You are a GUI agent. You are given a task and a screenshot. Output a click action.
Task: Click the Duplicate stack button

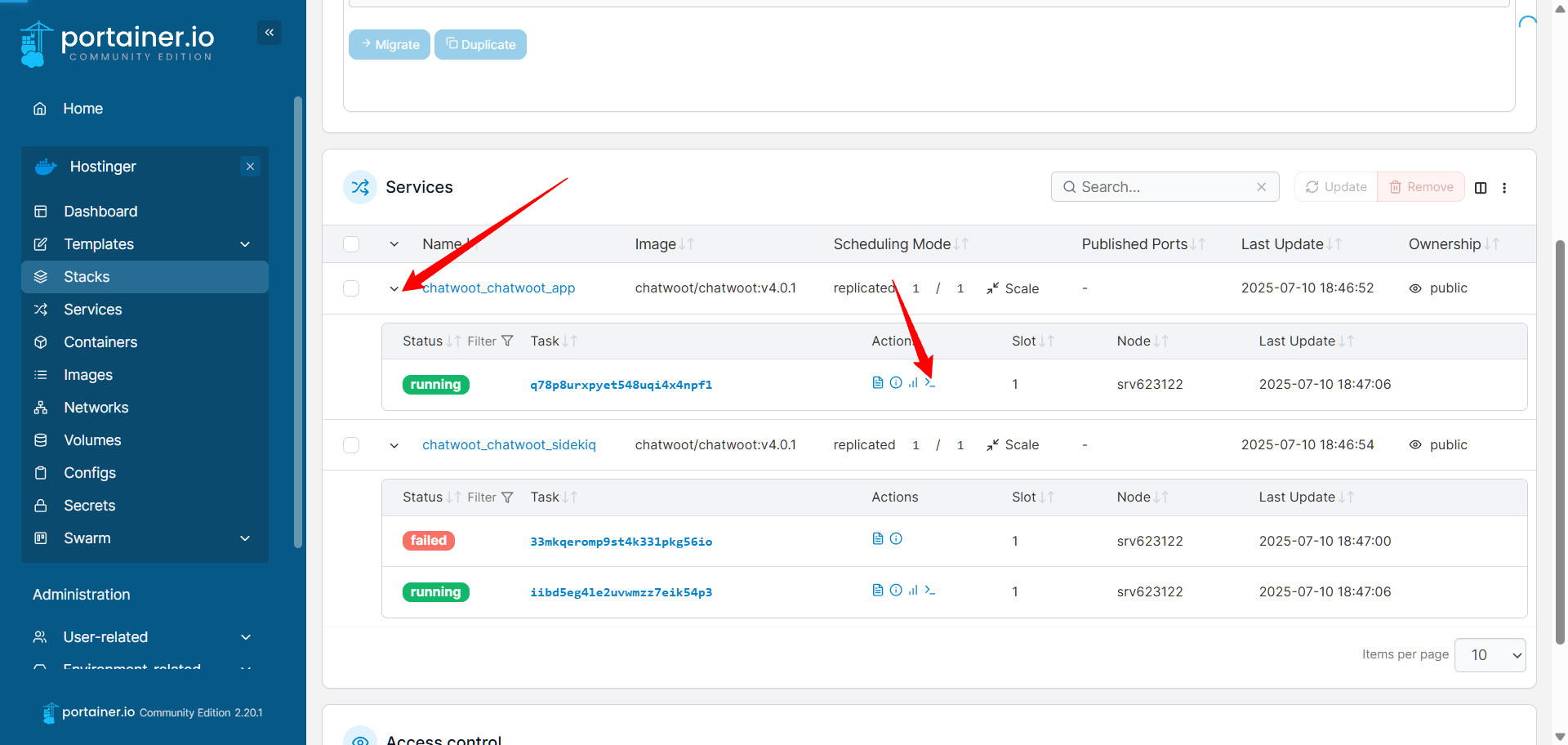pyautogui.click(x=480, y=45)
